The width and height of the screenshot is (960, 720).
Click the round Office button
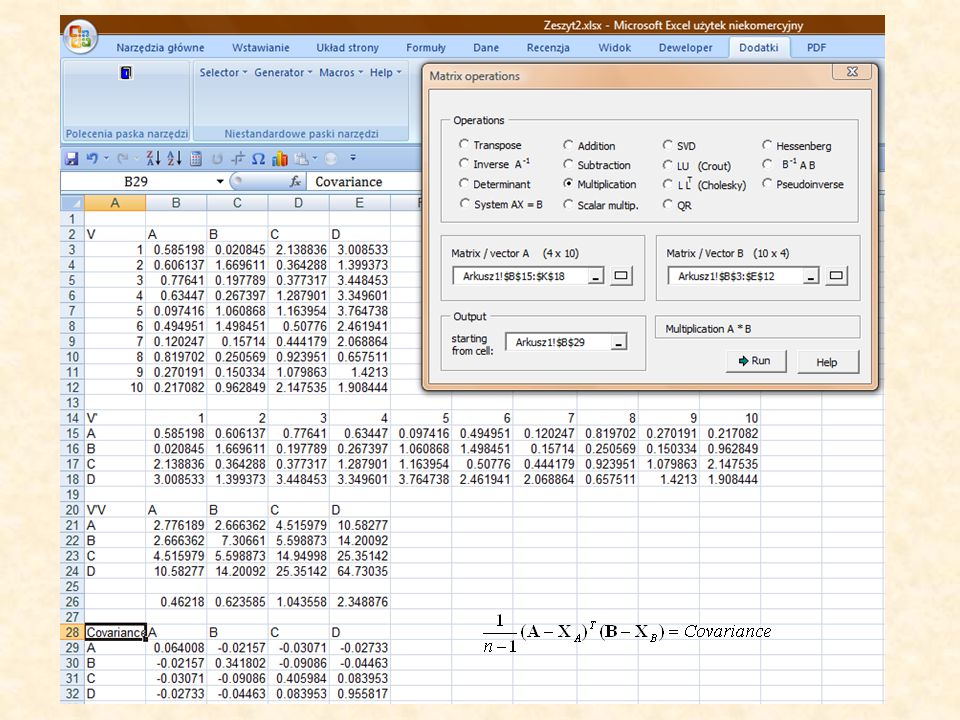[x=80, y=36]
